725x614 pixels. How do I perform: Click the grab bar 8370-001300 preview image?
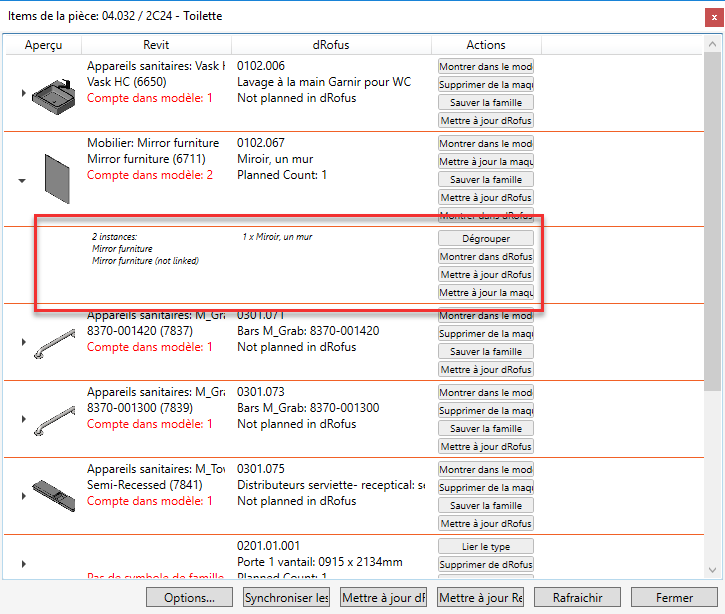(x=53, y=420)
